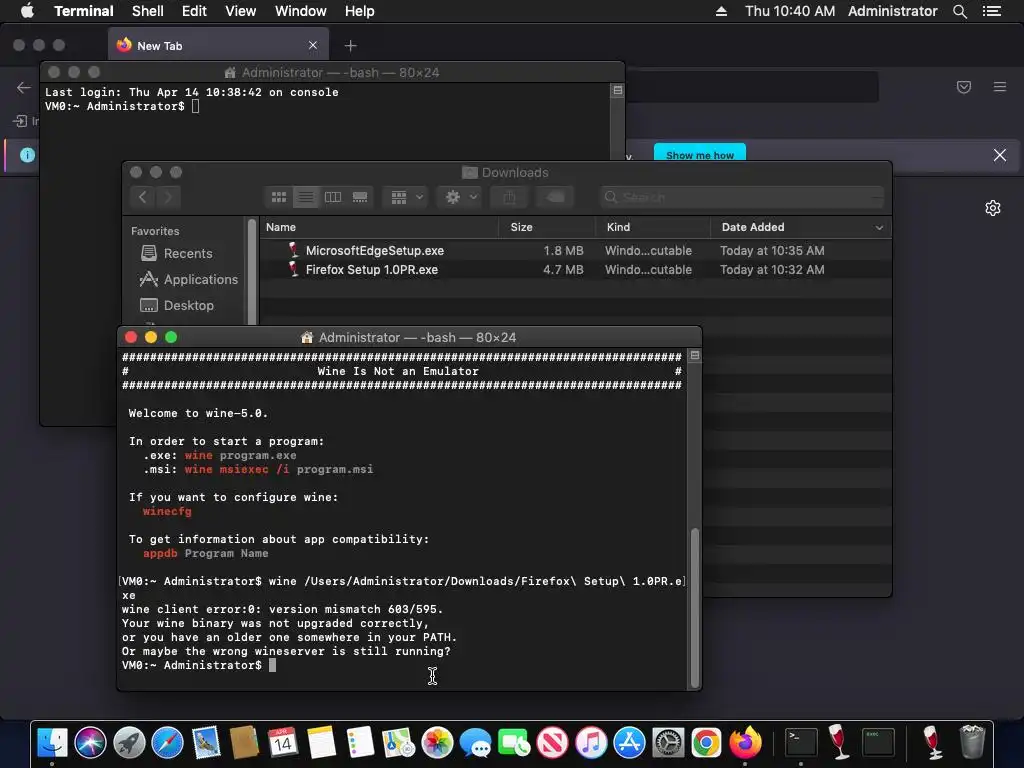This screenshot has width=1024, height=768.
Task: Open Reminders app in Dock
Action: click(360, 743)
